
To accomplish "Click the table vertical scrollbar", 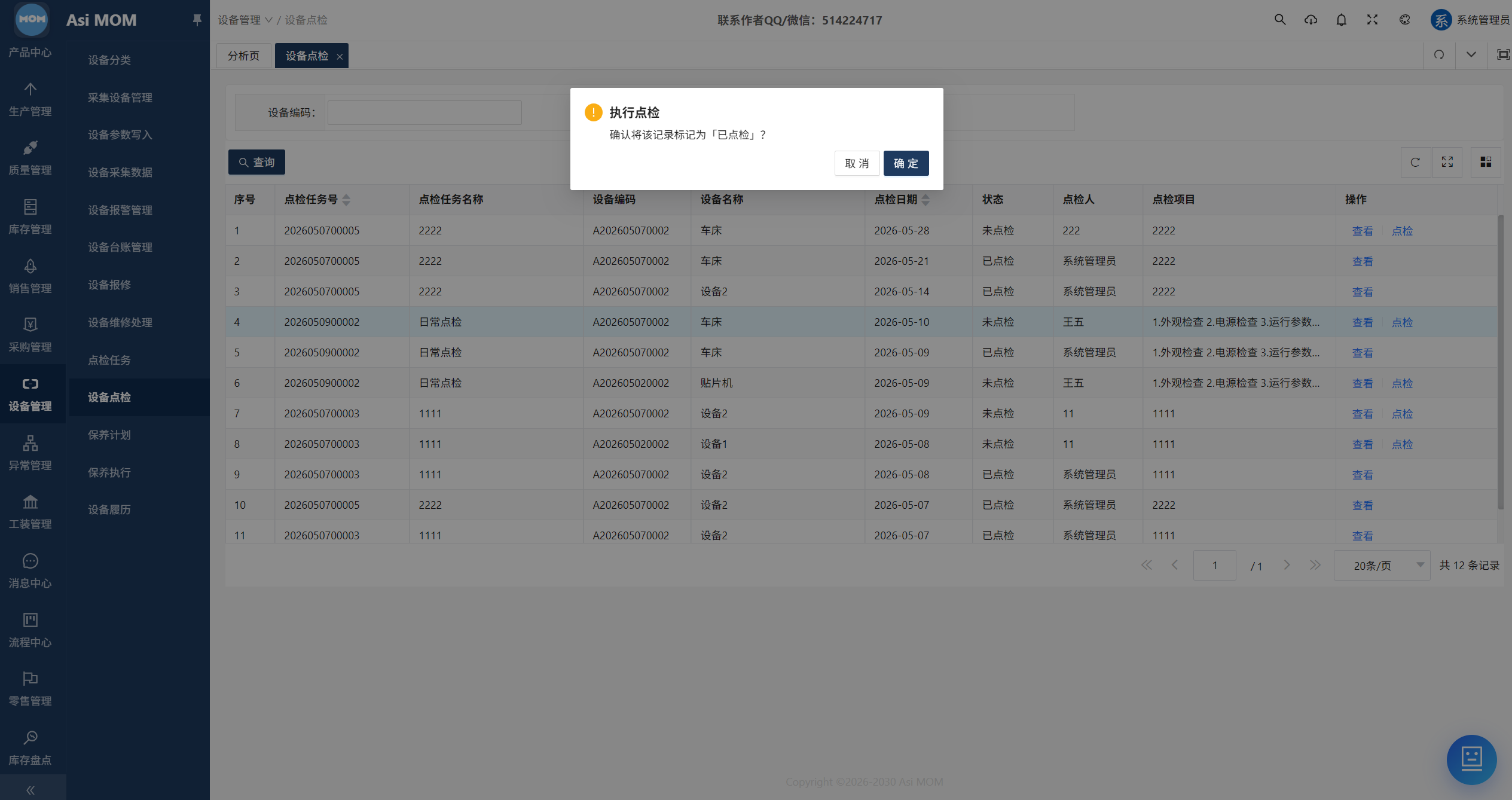I will tap(1501, 362).
